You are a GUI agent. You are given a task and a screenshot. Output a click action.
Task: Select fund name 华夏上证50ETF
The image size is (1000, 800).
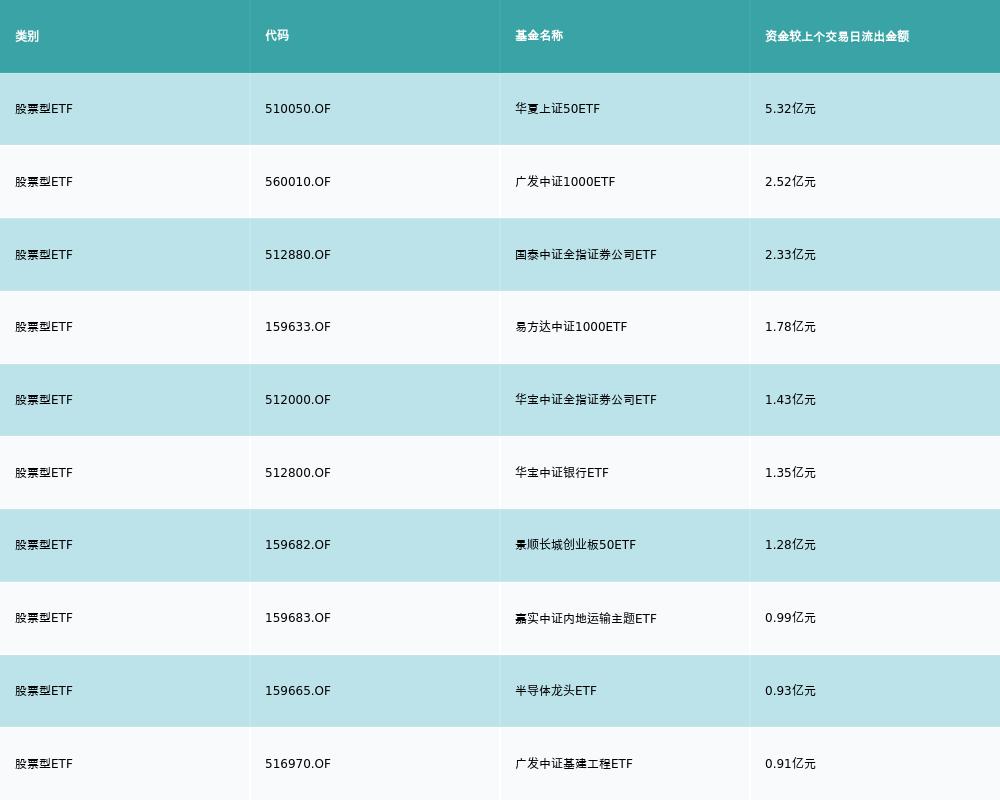(x=557, y=109)
